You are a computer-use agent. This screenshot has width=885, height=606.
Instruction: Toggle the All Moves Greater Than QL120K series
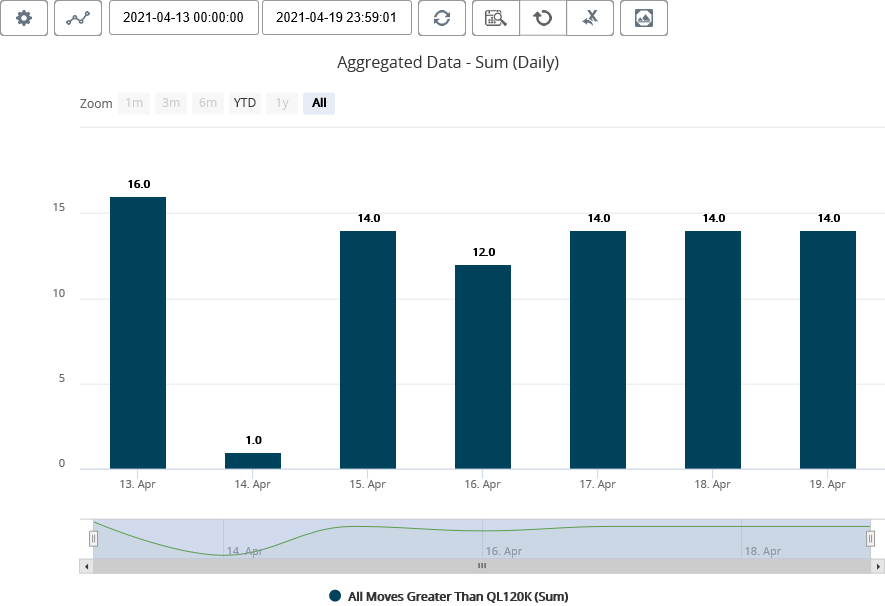coord(449,596)
